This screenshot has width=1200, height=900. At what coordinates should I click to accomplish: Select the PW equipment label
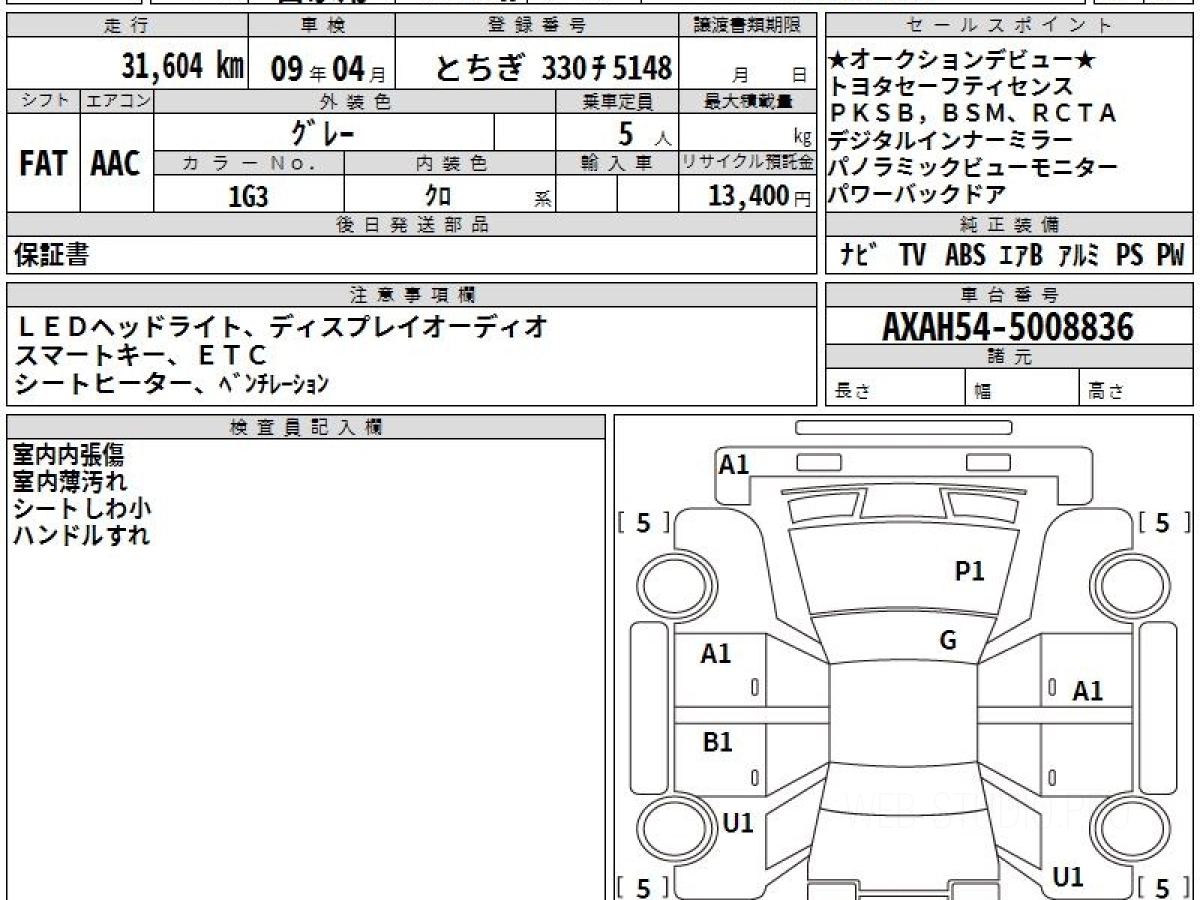(x=1170, y=255)
